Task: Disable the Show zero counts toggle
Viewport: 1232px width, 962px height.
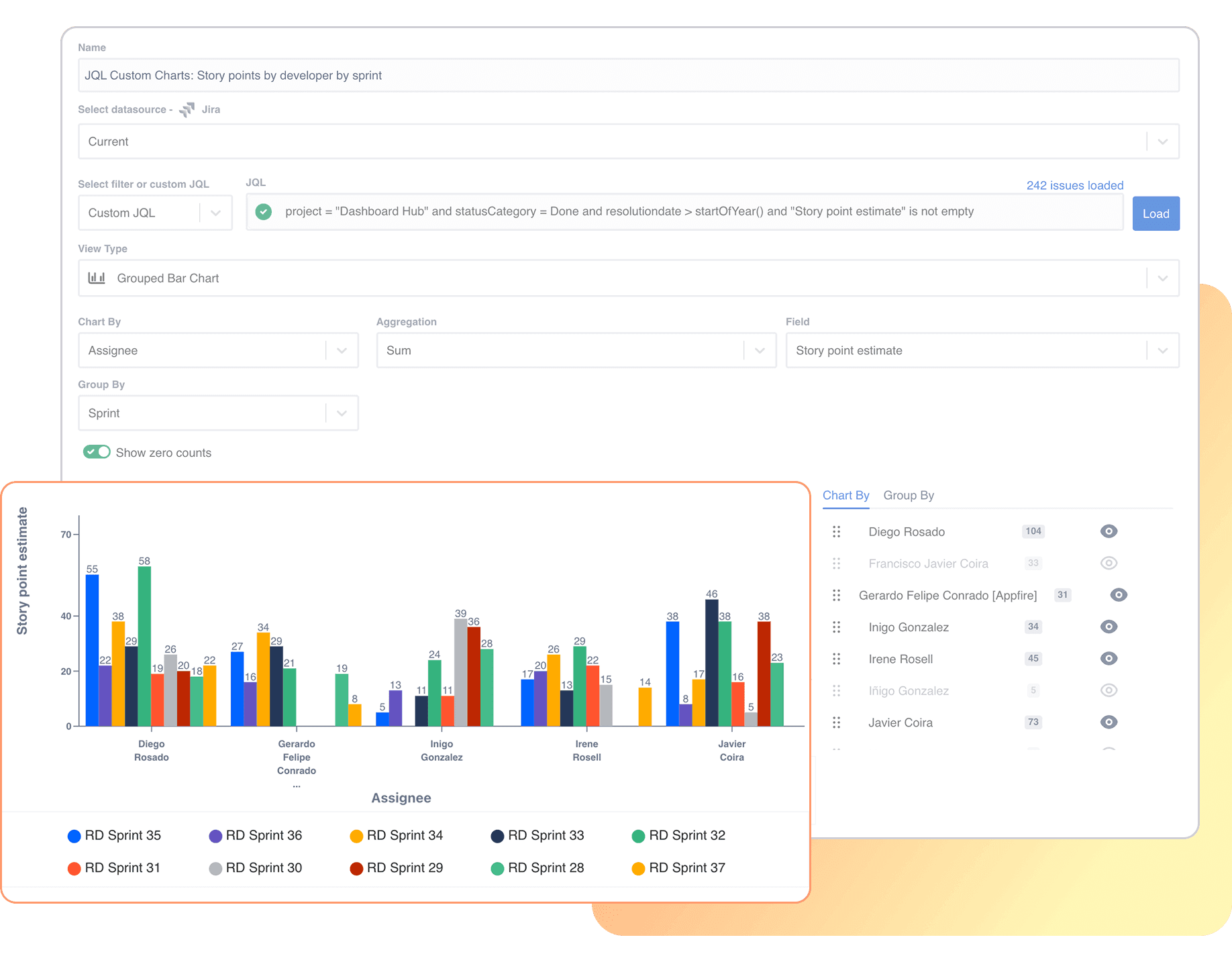Action: [x=96, y=451]
